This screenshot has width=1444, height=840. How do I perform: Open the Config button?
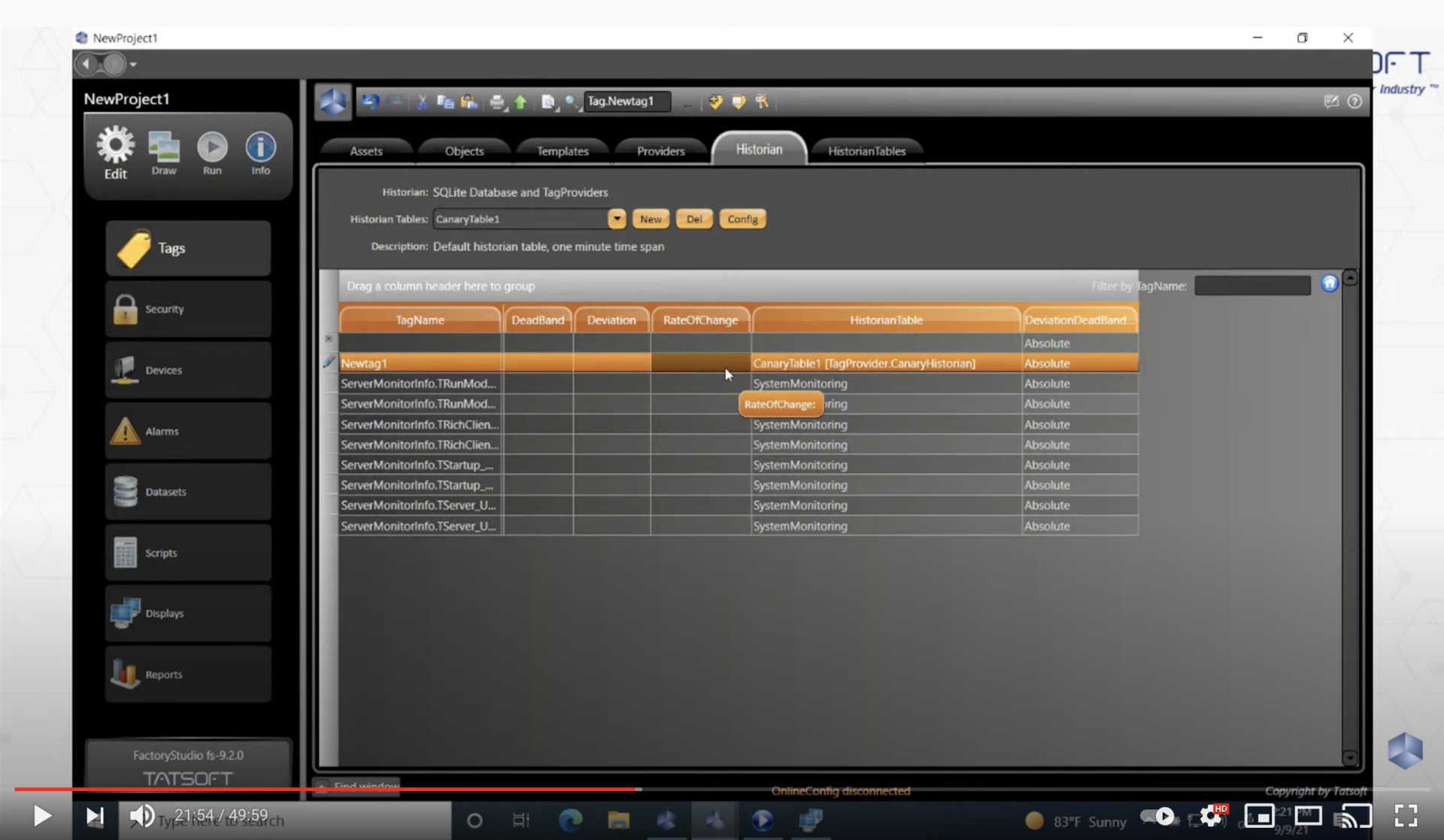coord(742,219)
